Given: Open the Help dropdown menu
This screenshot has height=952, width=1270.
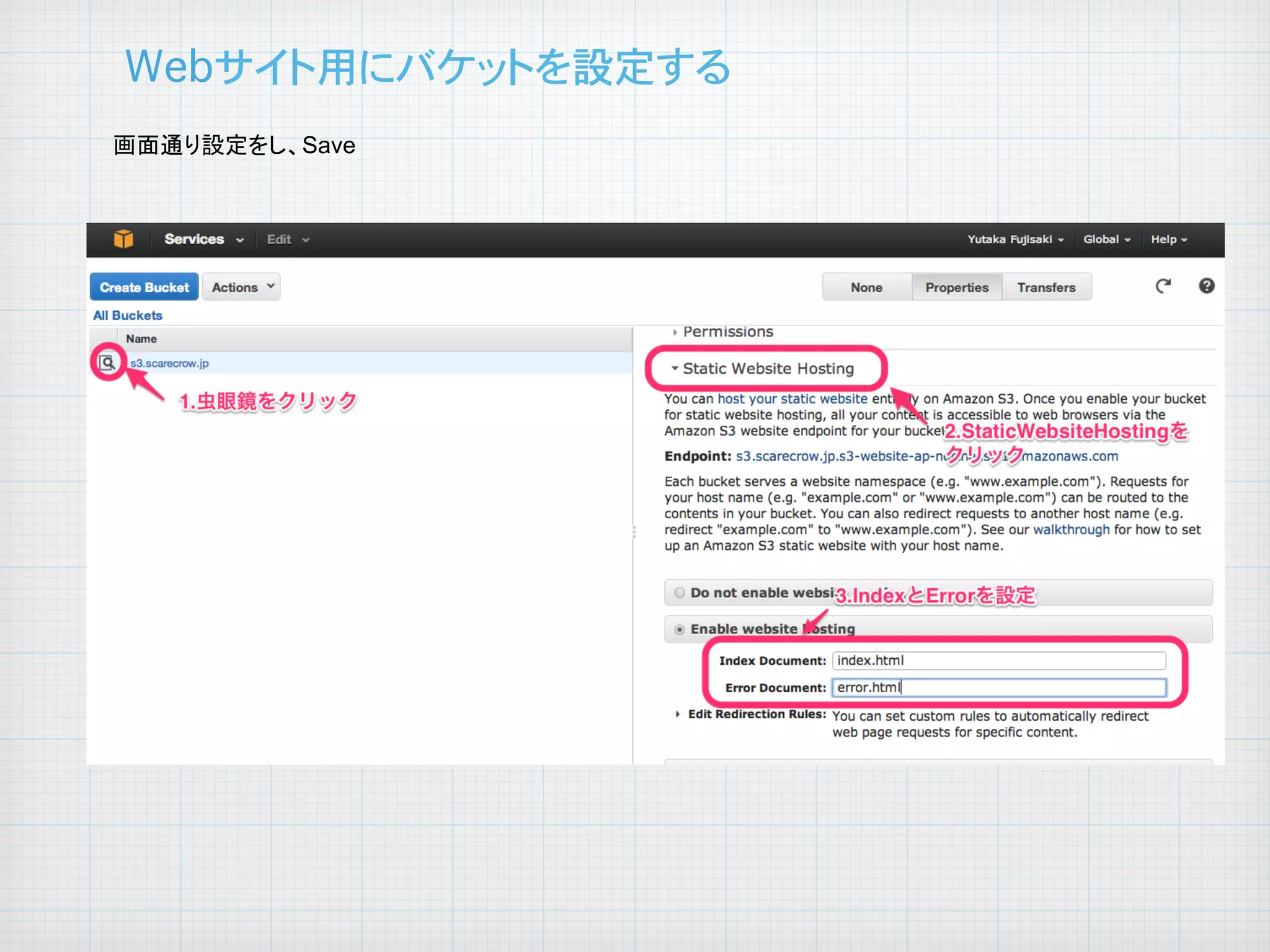Looking at the screenshot, I should [x=1169, y=239].
